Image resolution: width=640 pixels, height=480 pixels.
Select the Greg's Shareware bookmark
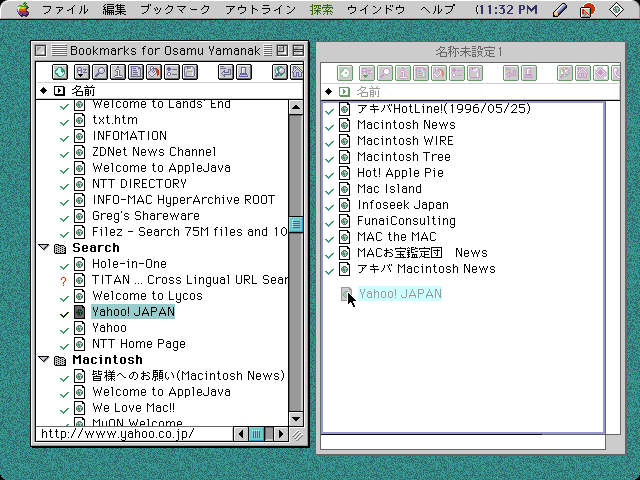[x=146, y=216]
